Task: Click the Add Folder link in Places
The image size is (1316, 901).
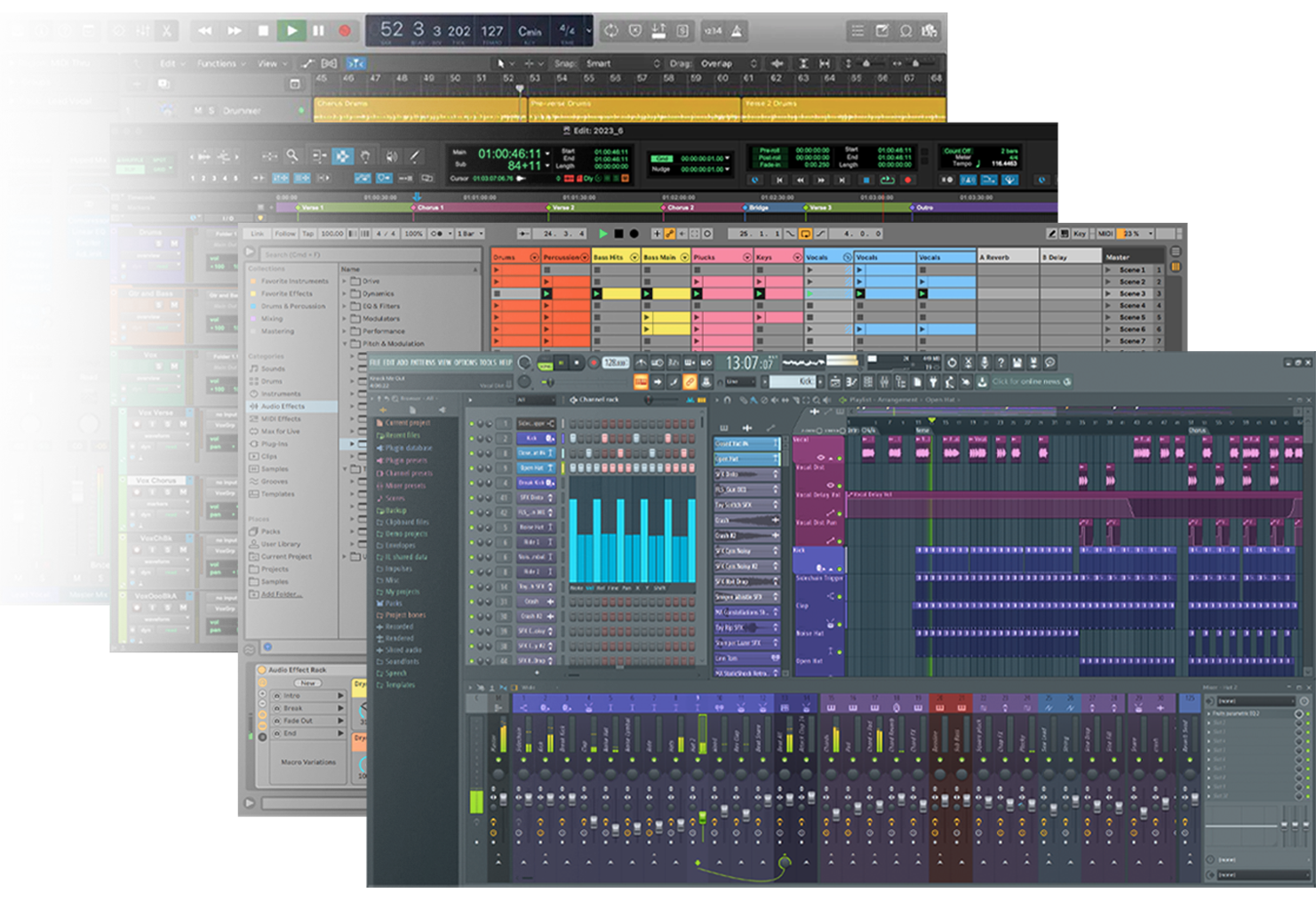Action: pyautogui.click(x=280, y=594)
